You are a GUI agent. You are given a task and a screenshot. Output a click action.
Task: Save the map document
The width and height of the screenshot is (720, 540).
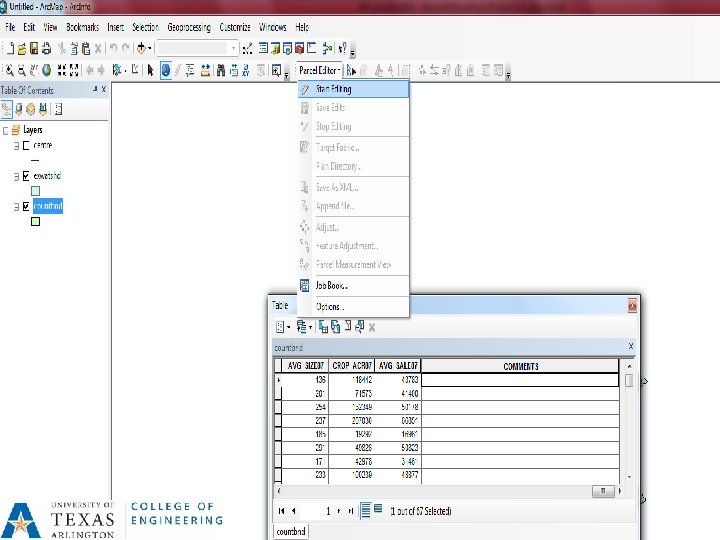(x=34, y=48)
